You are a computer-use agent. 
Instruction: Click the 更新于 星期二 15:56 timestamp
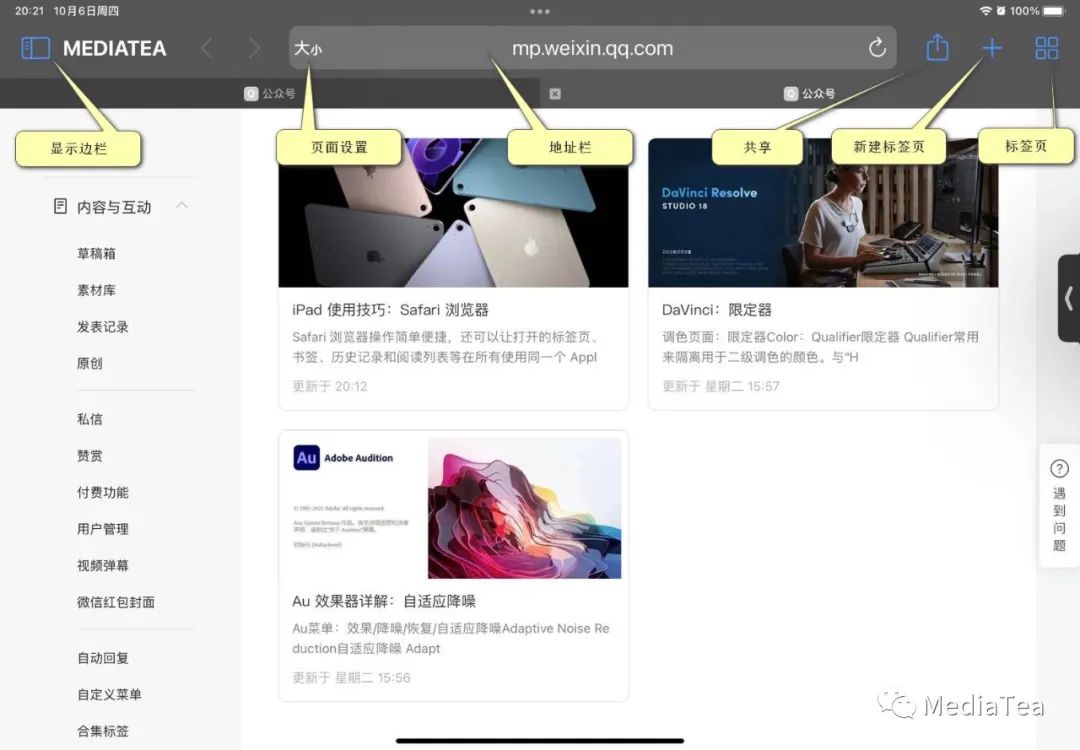tap(351, 678)
